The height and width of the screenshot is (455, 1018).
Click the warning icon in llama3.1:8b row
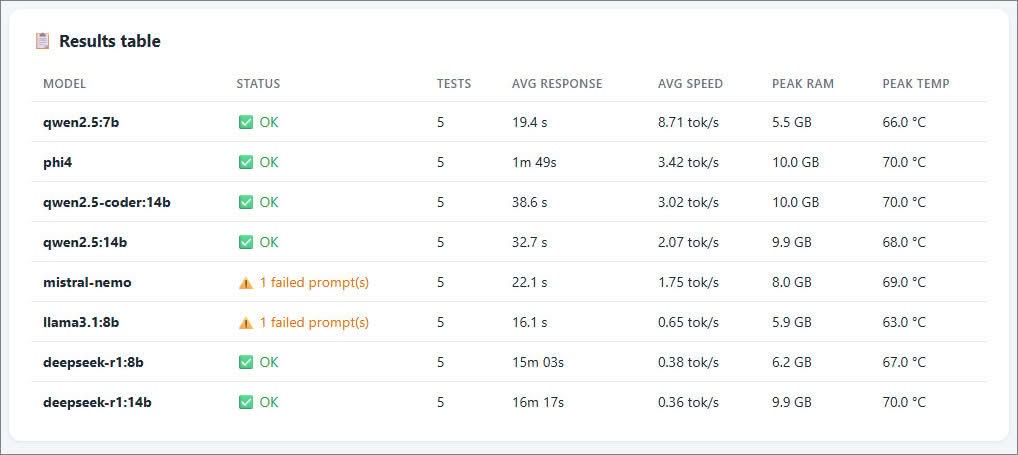coord(245,323)
